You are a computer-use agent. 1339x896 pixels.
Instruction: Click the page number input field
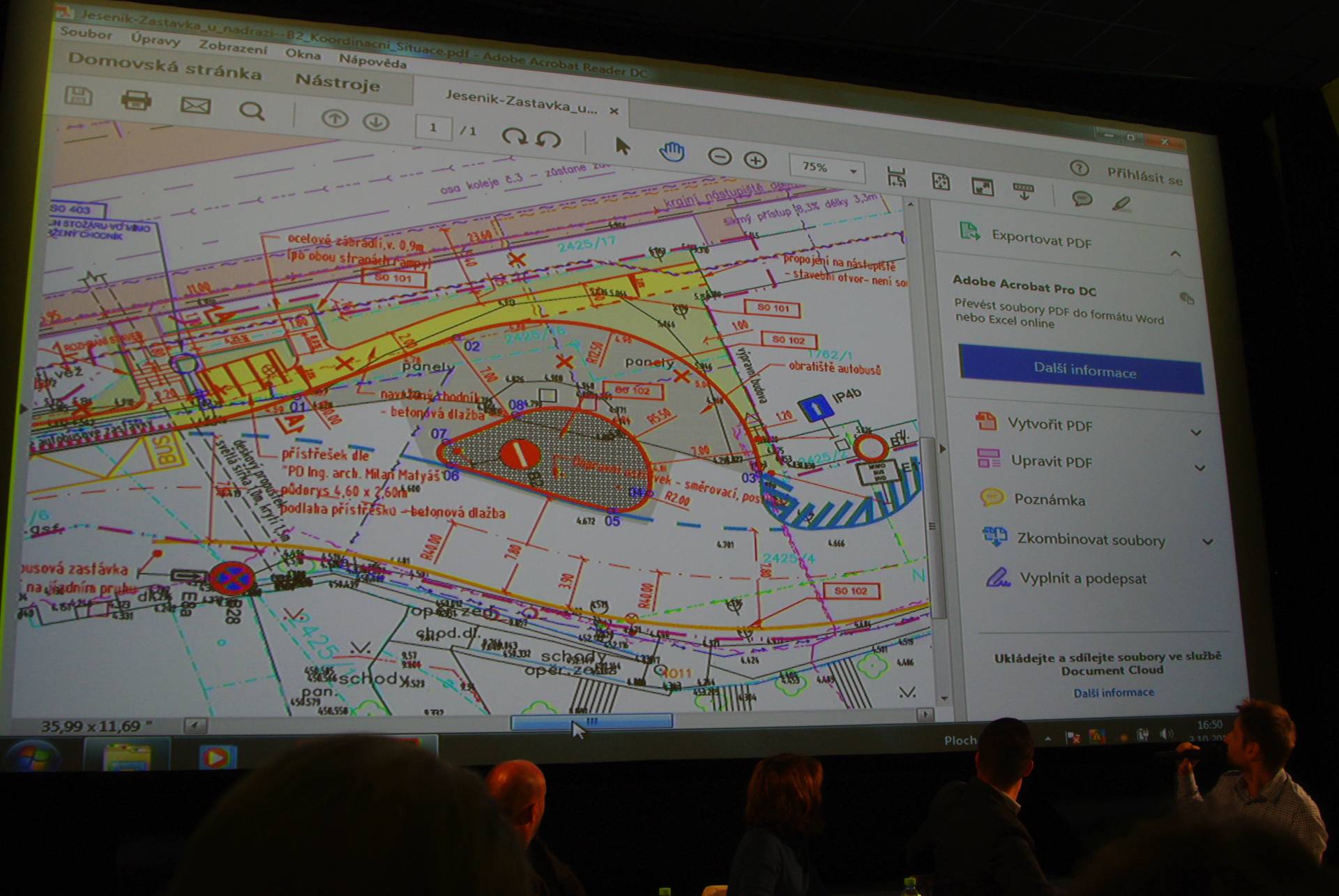click(x=433, y=128)
